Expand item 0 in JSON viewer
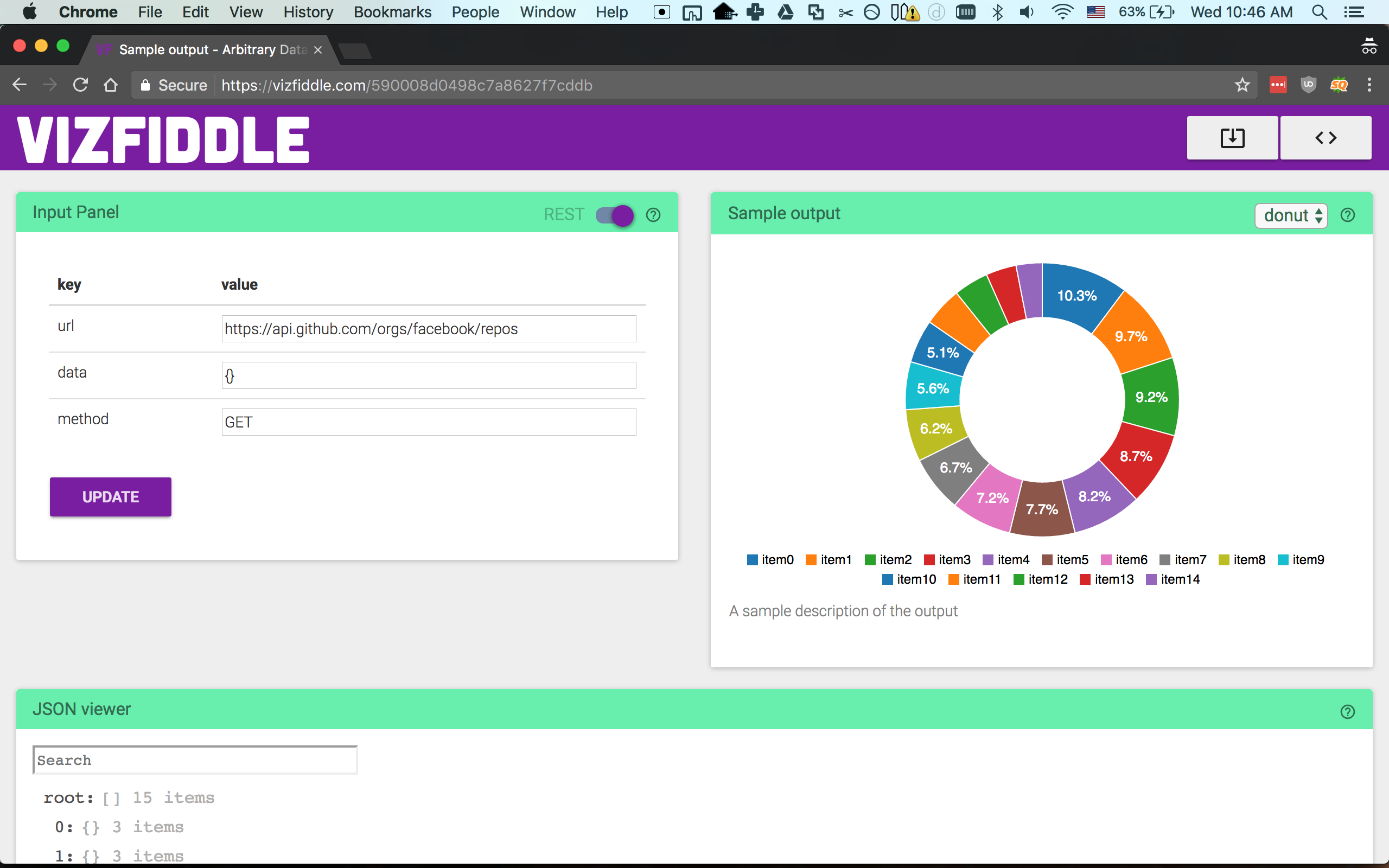Viewport: 1389px width, 868px height. point(64,827)
